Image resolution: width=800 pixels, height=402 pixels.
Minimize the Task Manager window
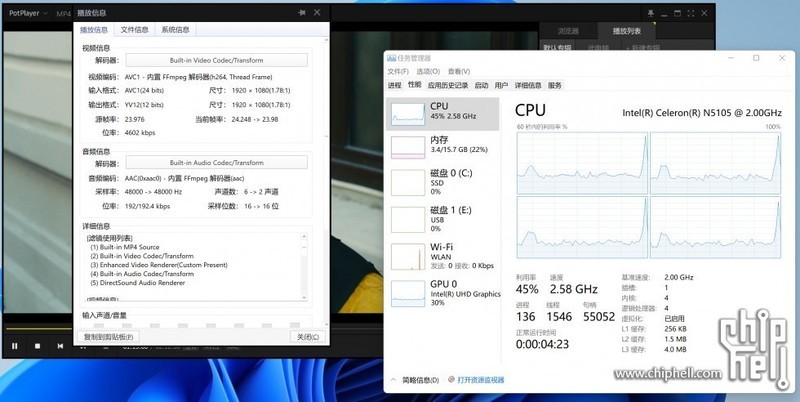pos(731,58)
